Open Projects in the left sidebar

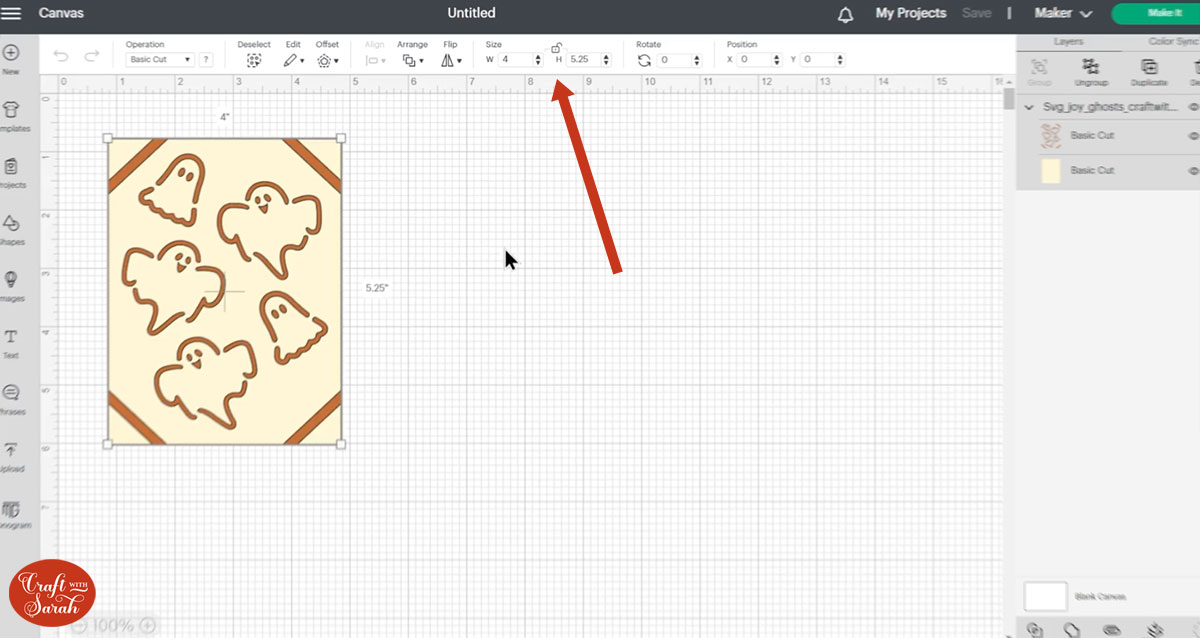[x=12, y=174]
